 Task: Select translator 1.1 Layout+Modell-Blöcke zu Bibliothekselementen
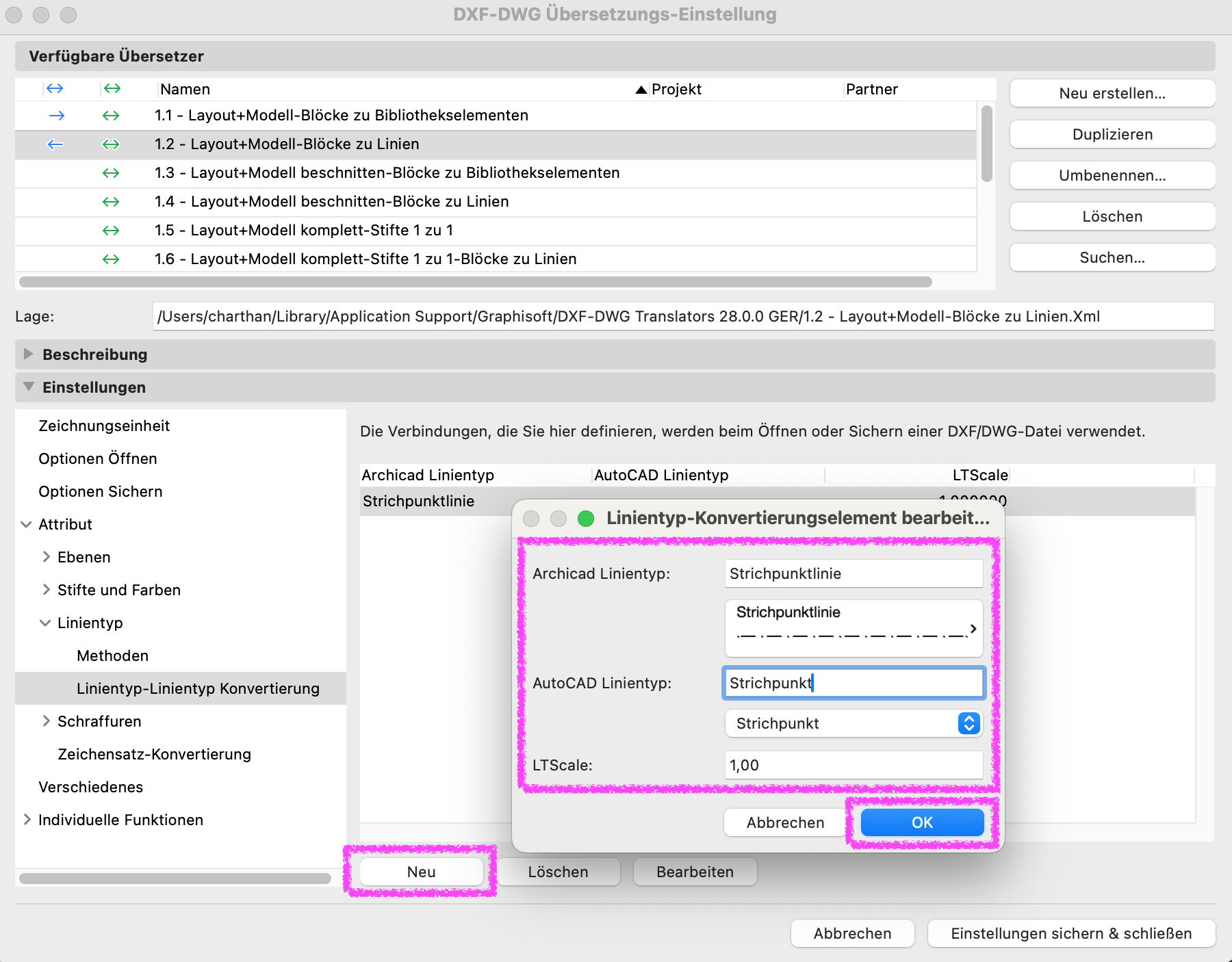point(496,116)
